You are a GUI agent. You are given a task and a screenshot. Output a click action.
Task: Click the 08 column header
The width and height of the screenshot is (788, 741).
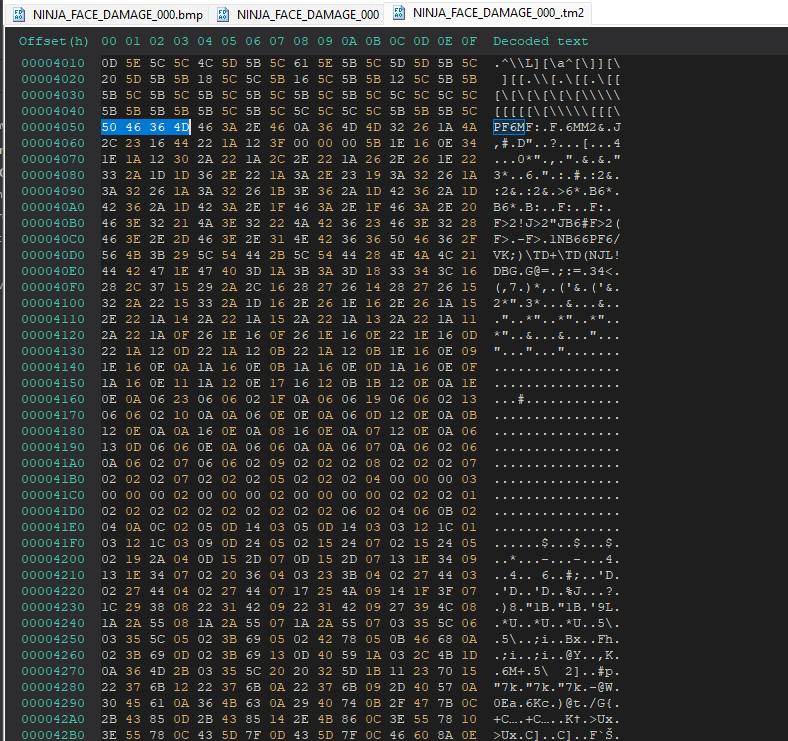pyautogui.click(x=301, y=41)
